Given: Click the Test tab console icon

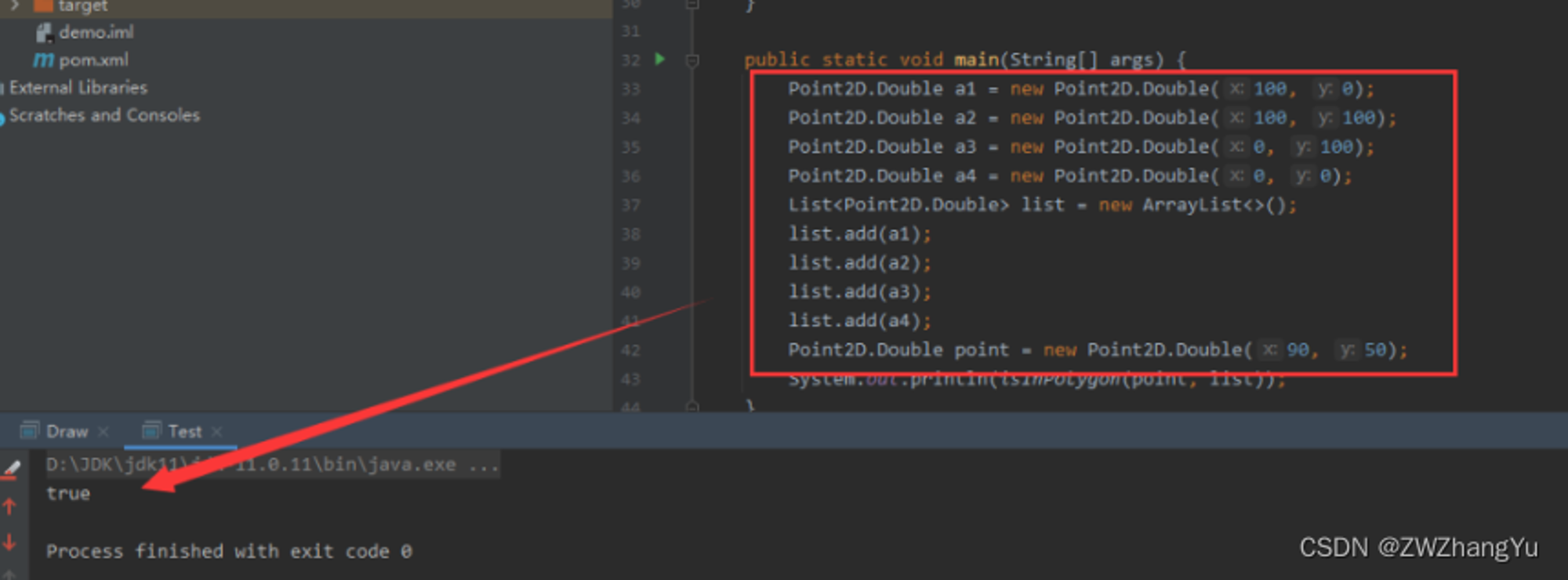Looking at the screenshot, I should click(x=151, y=430).
